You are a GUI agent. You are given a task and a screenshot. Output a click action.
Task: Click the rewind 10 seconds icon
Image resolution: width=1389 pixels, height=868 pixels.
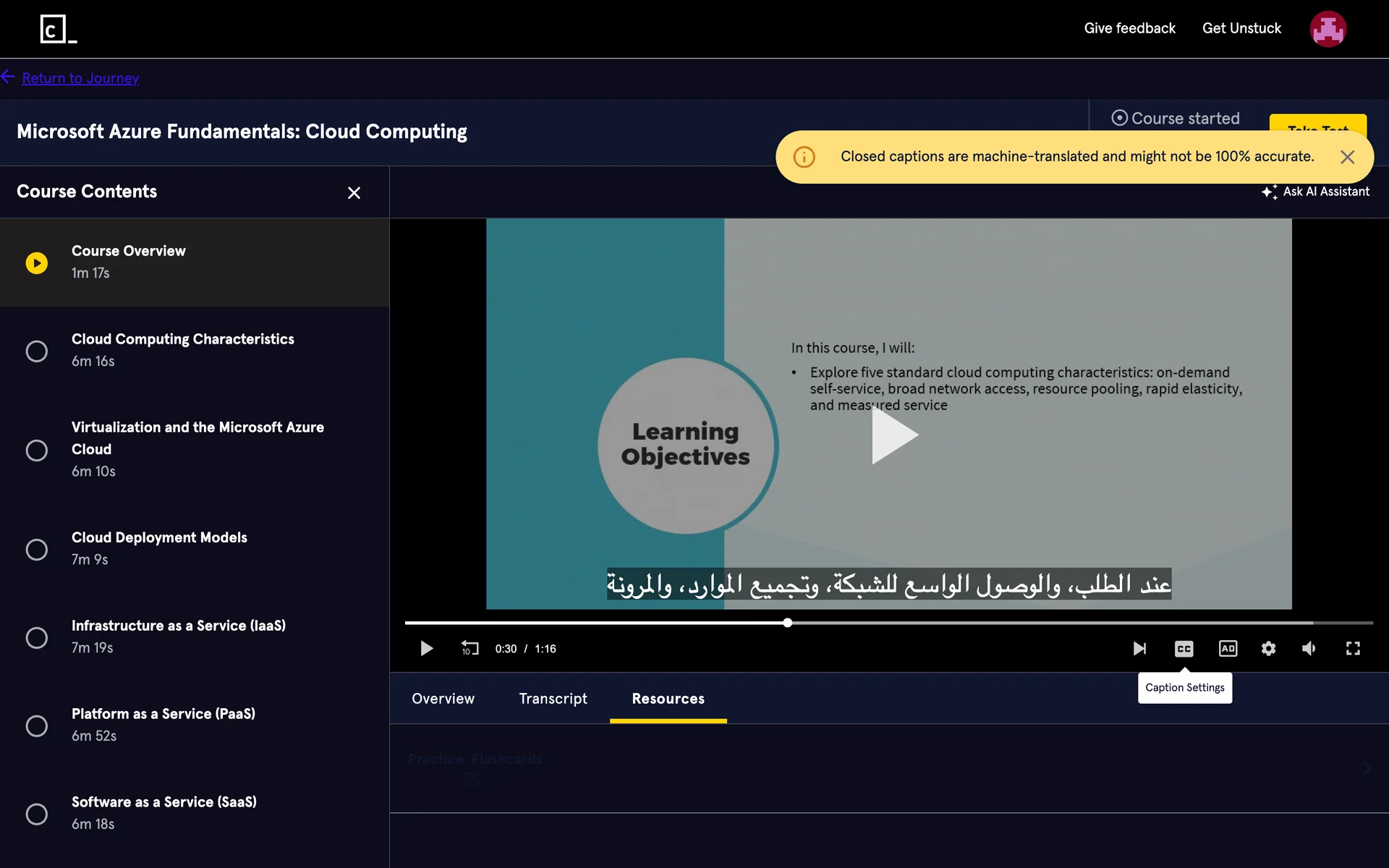470,648
